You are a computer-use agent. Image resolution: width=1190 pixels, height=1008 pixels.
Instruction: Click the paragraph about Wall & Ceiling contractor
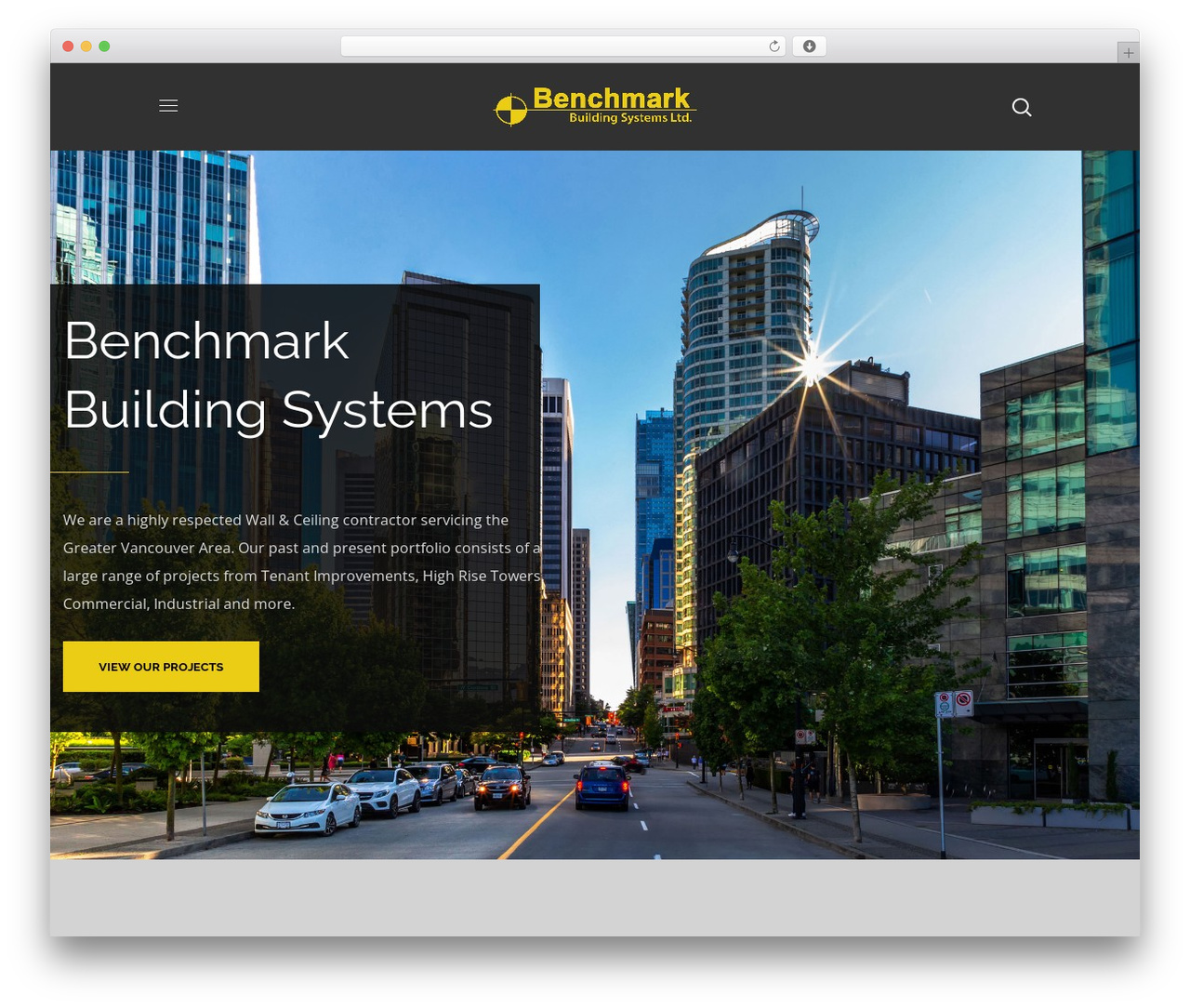point(303,562)
